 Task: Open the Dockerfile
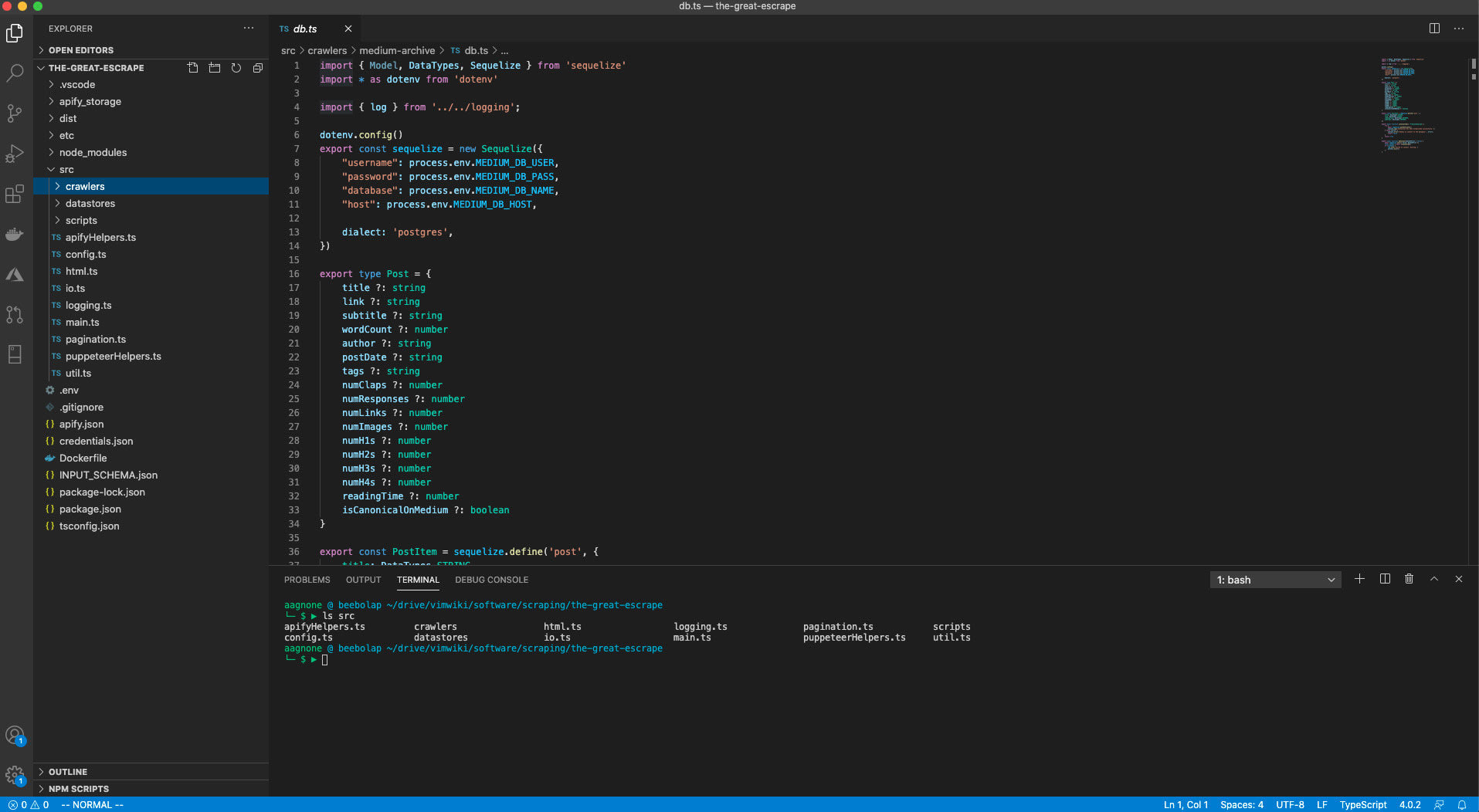click(x=151, y=458)
